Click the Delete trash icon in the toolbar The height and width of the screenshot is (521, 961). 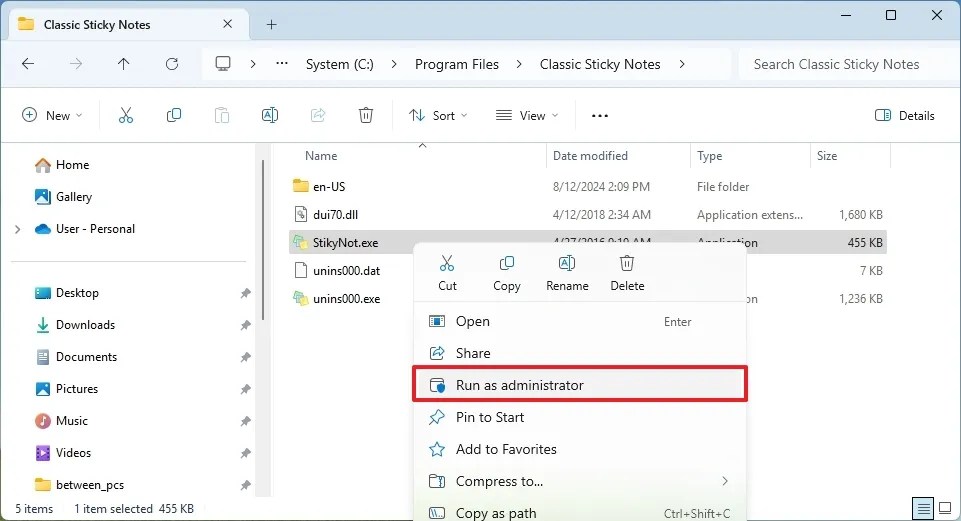click(366, 115)
